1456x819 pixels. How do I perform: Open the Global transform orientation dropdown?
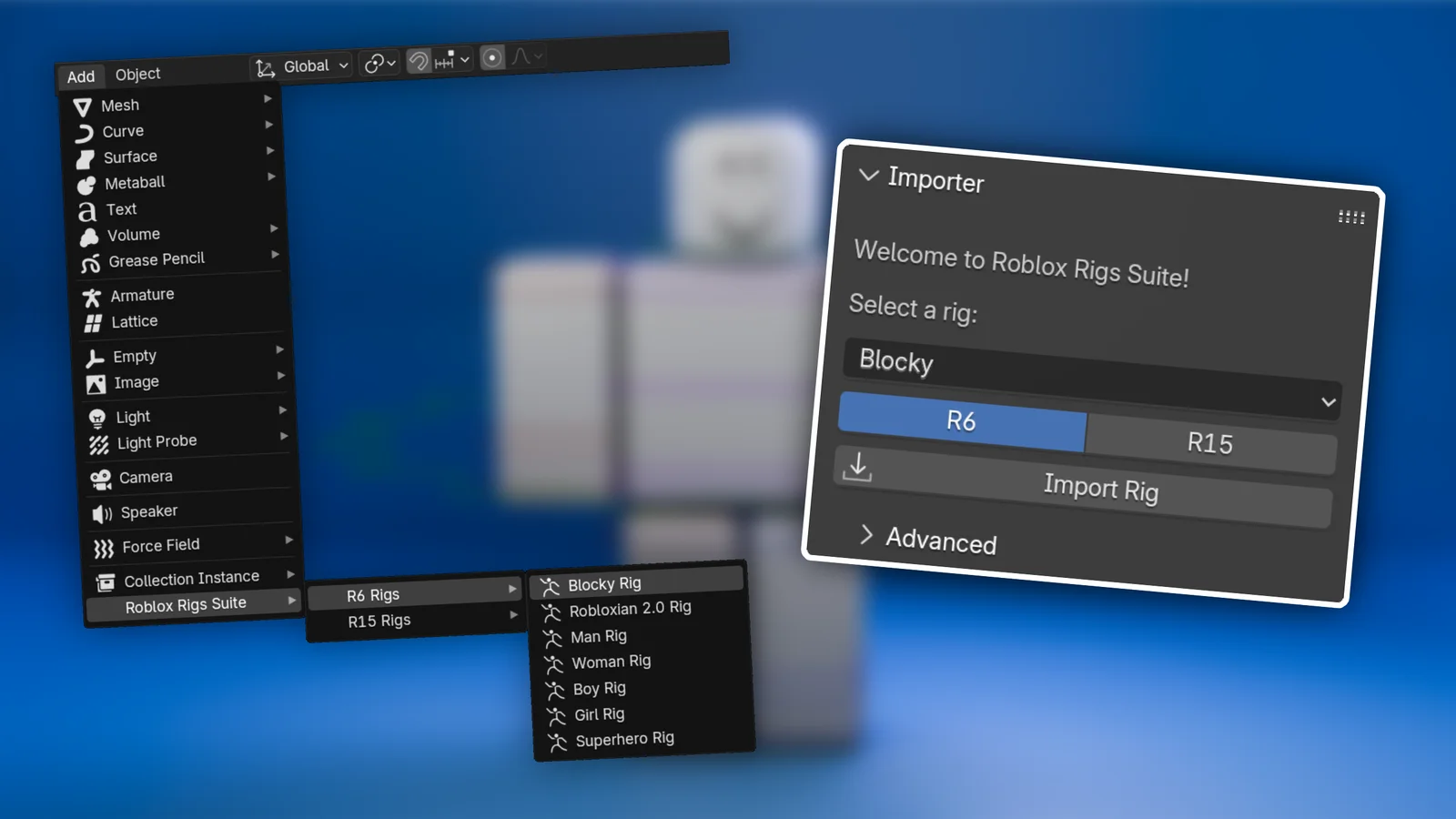click(x=302, y=66)
